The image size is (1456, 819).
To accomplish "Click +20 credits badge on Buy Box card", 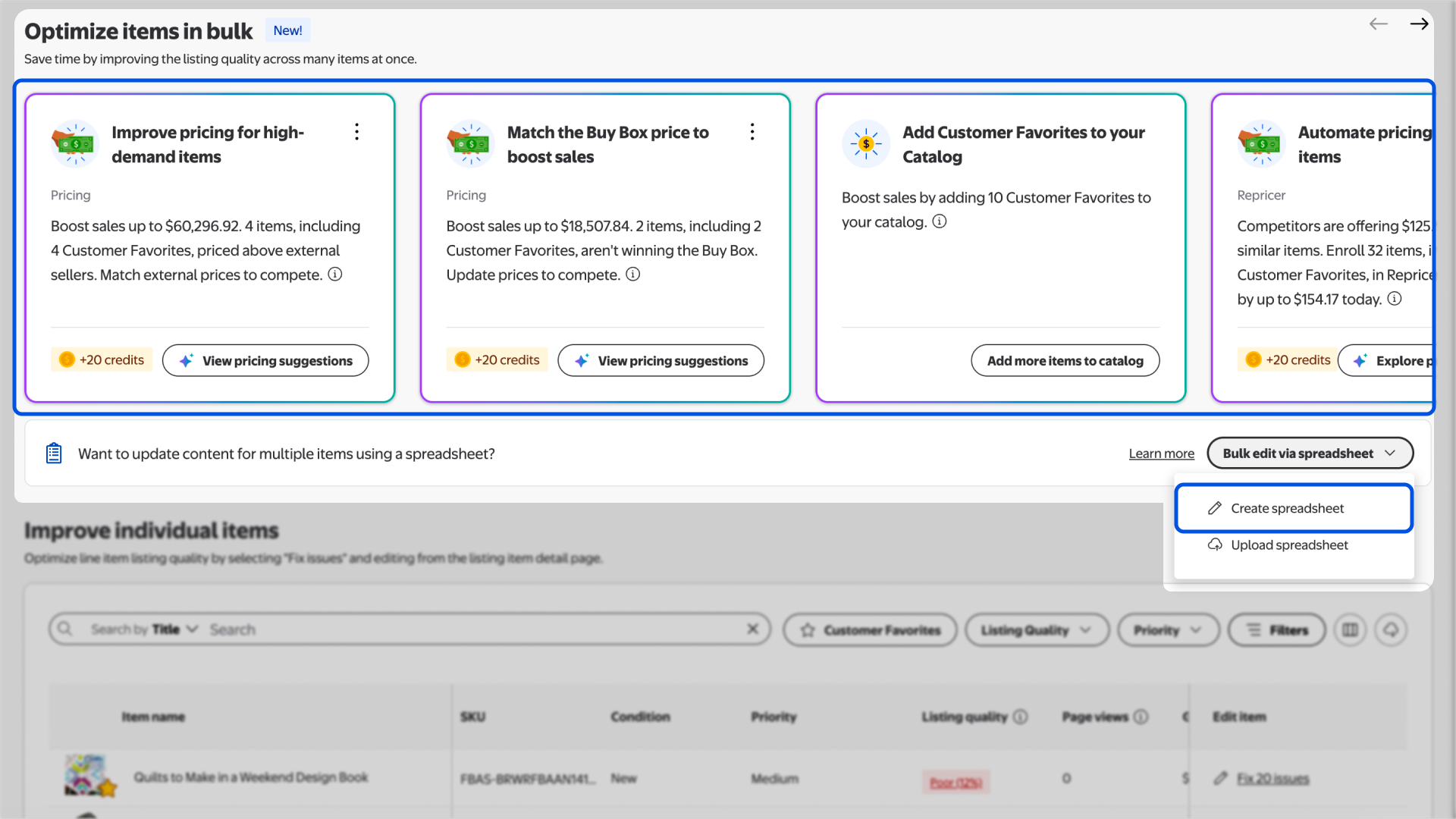I will 497,360.
